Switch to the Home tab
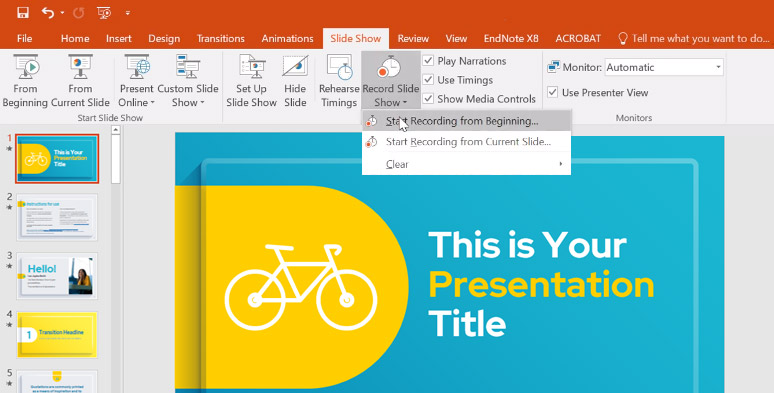This screenshot has width=774, height=393. (x=75, y=39)
